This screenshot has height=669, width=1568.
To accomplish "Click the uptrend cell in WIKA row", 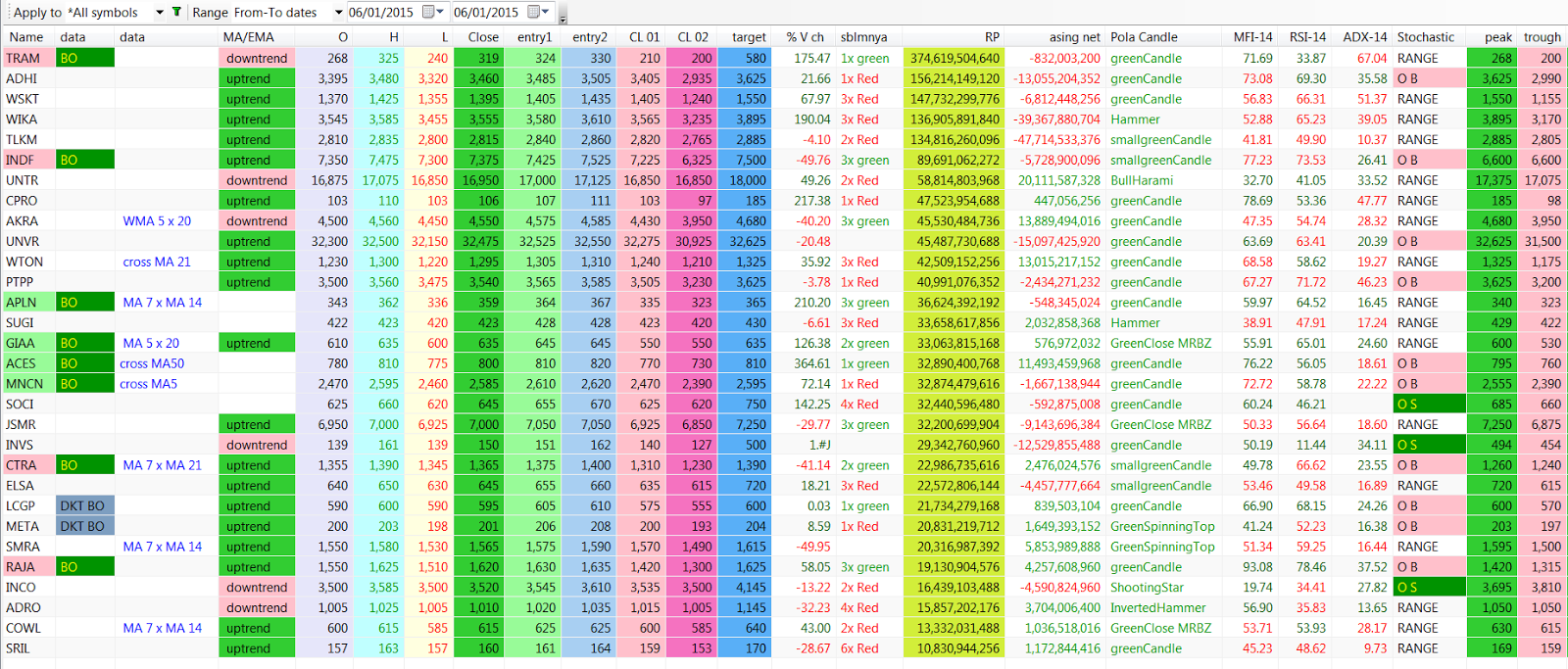I will pos(257,119).
